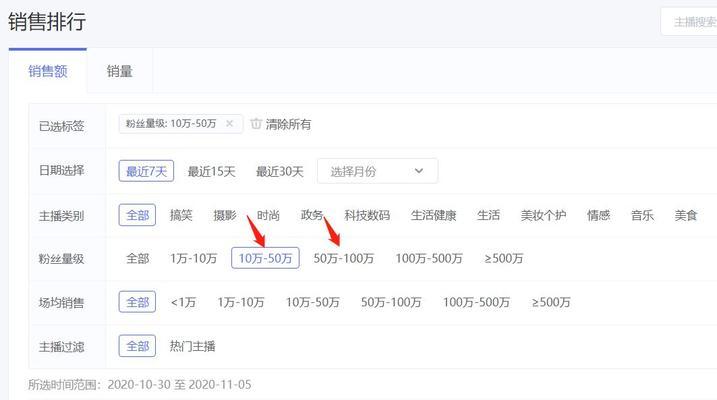The height and width of the screenshot is (400, 717).
Task: Focus the 主播搜索 search field
Action: 689,21
